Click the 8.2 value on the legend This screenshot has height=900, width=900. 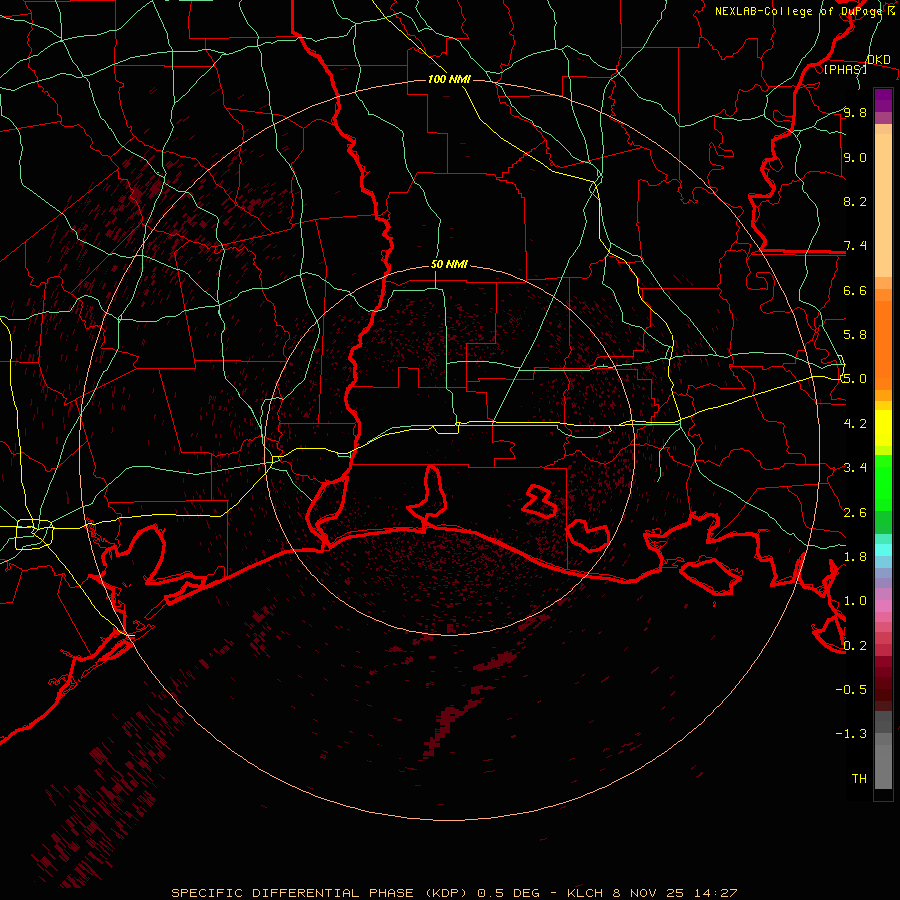[855, 201]
